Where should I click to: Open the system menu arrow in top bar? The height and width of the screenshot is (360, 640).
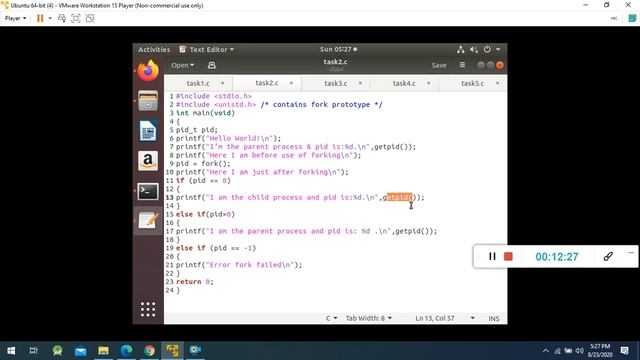pyautogui.click(x=498, y=49)
